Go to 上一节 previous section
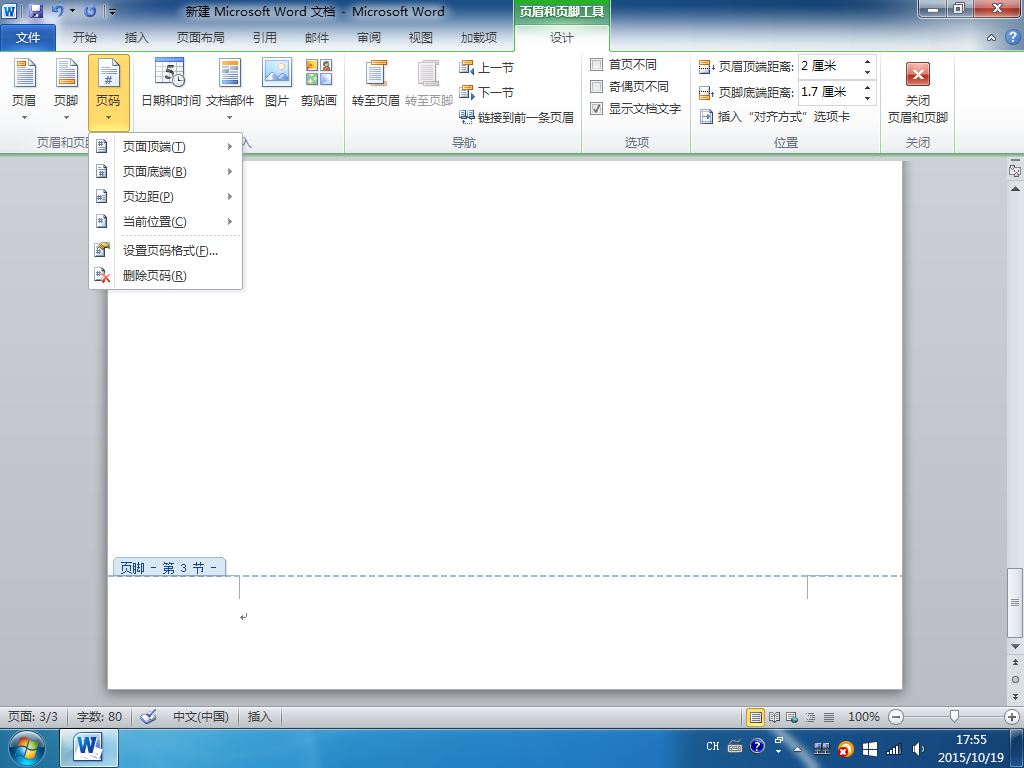The height and width of the screenshot is (768, 1024). (x=487, y=67)
